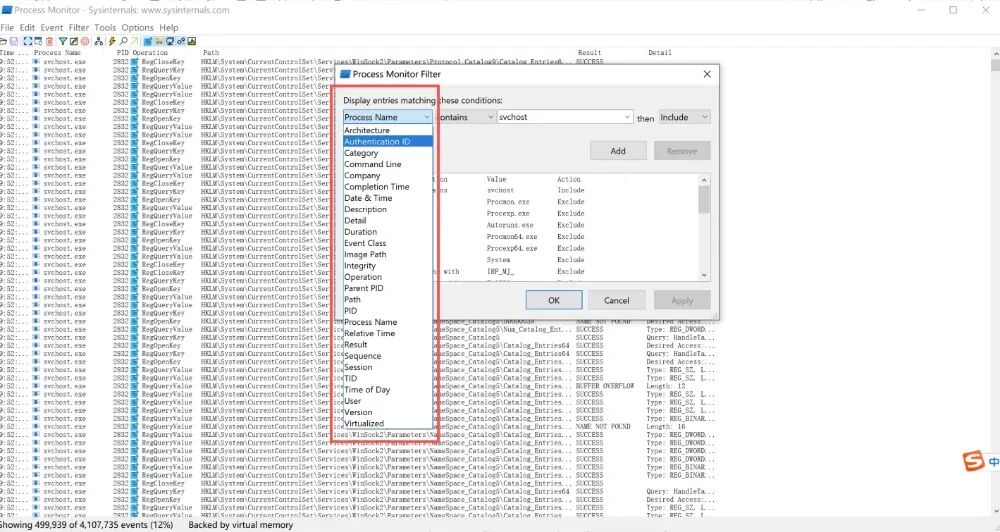This screenshot has width=1000, height=532.
Task: Open the svchost value combo box
Action: tap(564, 117)
